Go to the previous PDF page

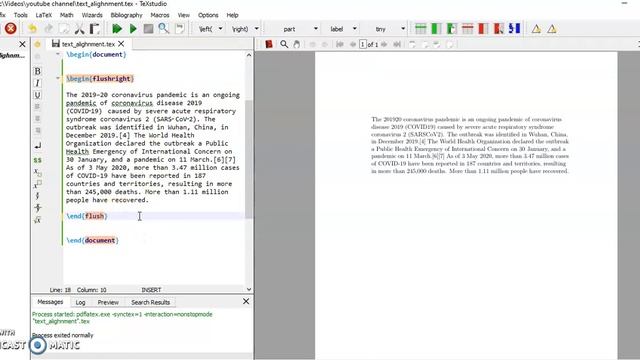pos(353,44)
